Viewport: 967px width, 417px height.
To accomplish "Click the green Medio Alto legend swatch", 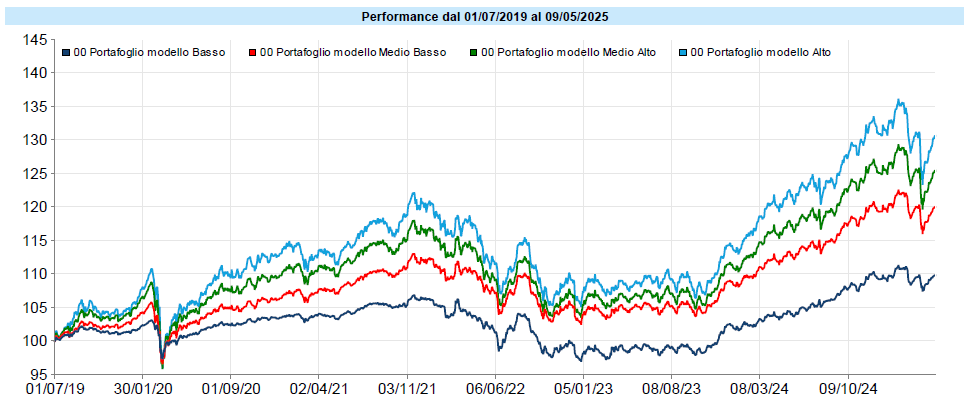I will click(x=472, y=53).
